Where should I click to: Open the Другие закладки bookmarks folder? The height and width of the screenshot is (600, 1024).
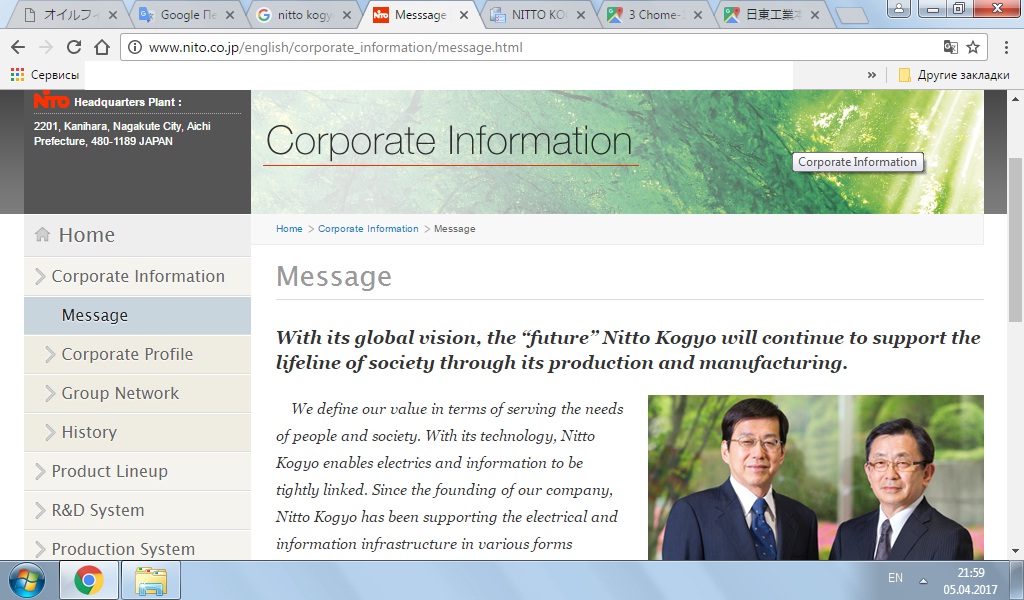pos(954,75)
